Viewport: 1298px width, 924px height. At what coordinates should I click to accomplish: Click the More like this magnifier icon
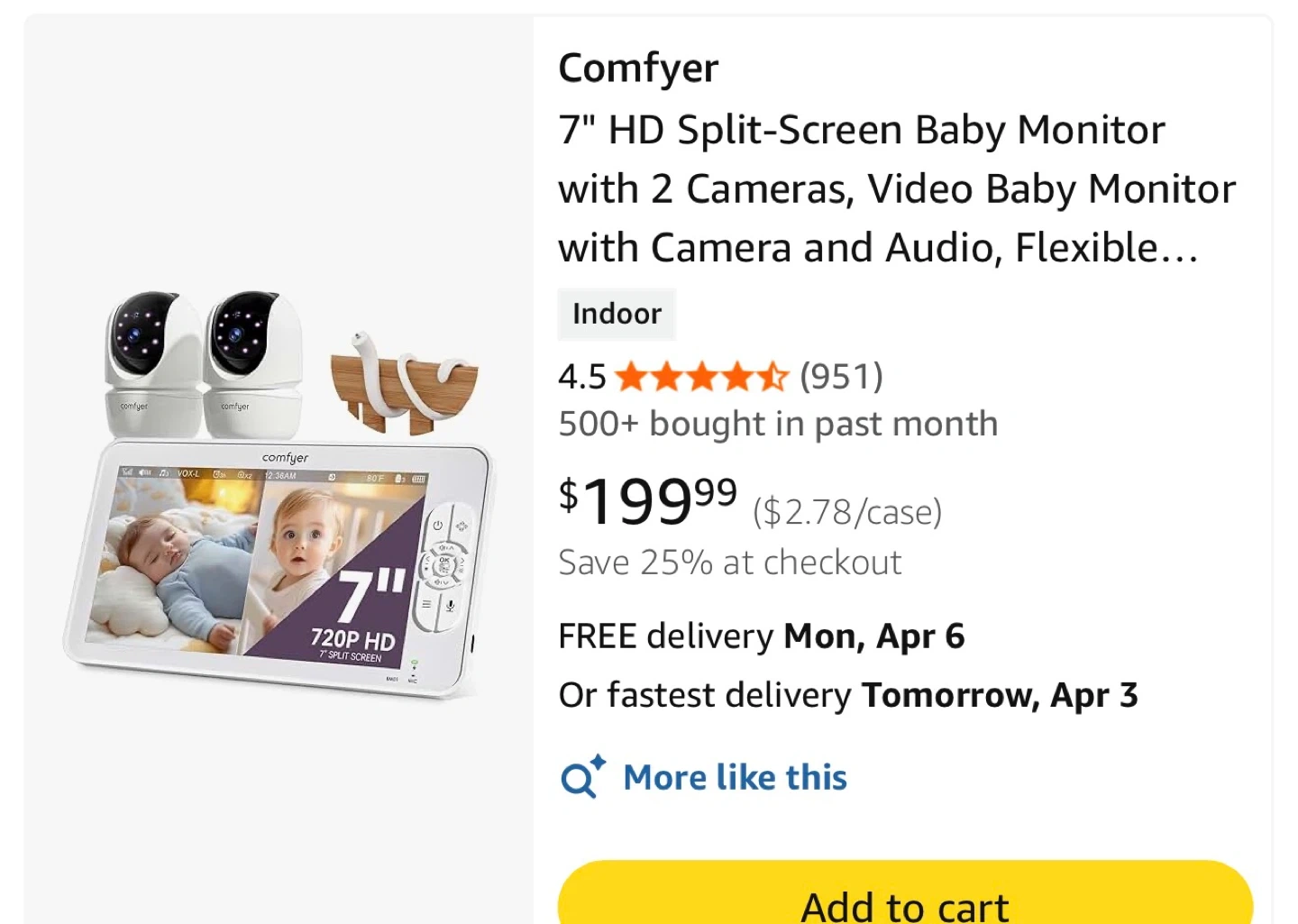click(582, 777)
